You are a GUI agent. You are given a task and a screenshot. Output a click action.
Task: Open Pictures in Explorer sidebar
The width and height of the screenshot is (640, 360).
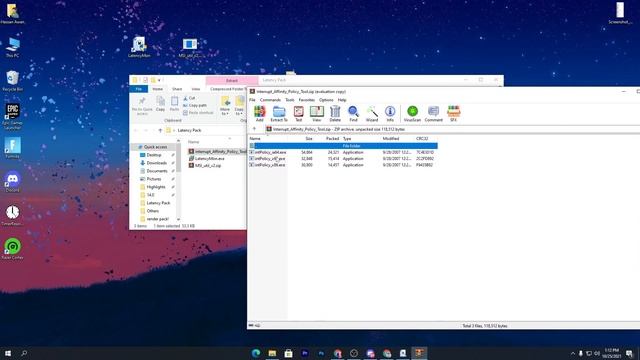coord(153,179)
